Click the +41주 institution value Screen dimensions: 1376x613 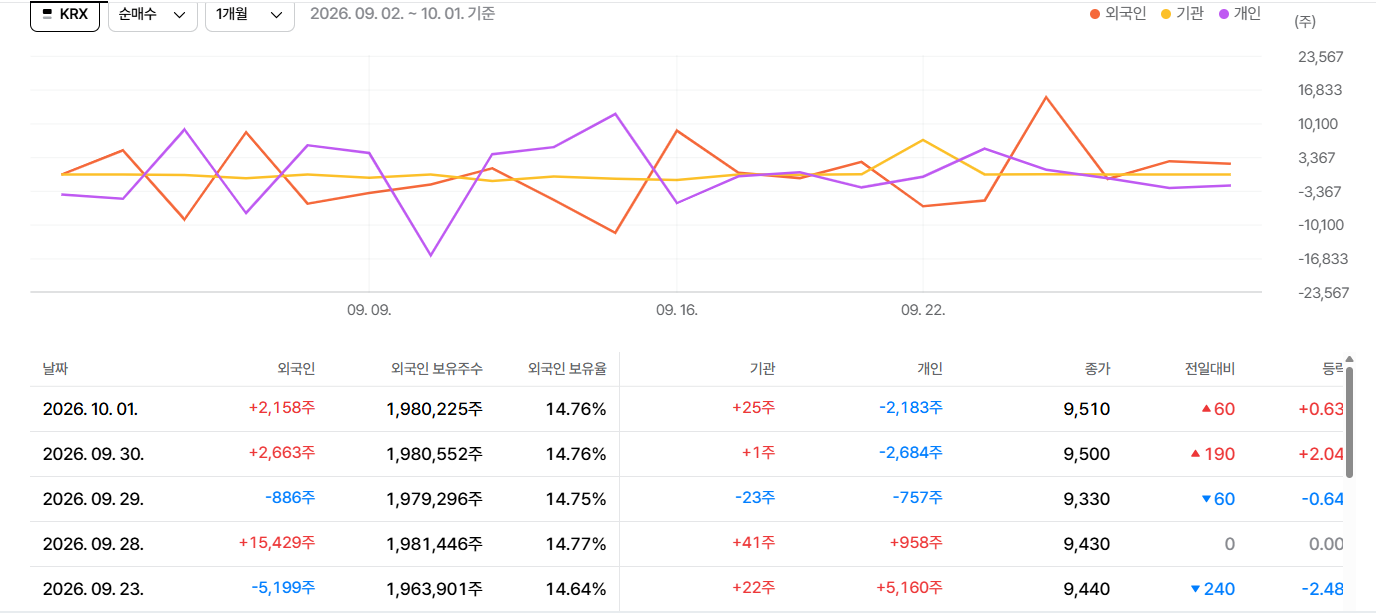pyautogui.click(x=753, y=543)
